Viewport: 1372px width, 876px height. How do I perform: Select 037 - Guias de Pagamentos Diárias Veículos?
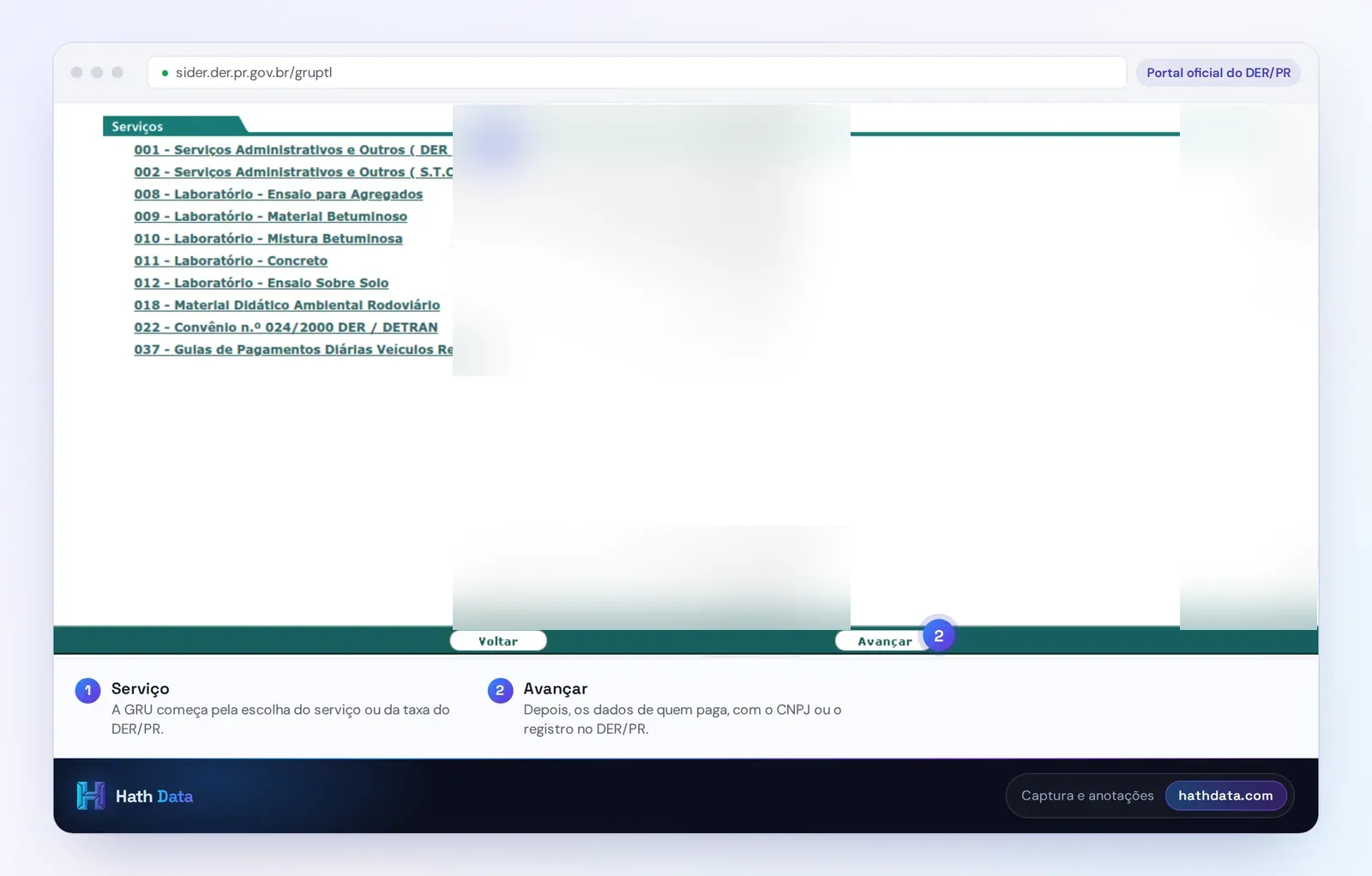click(x=292, y=350)
